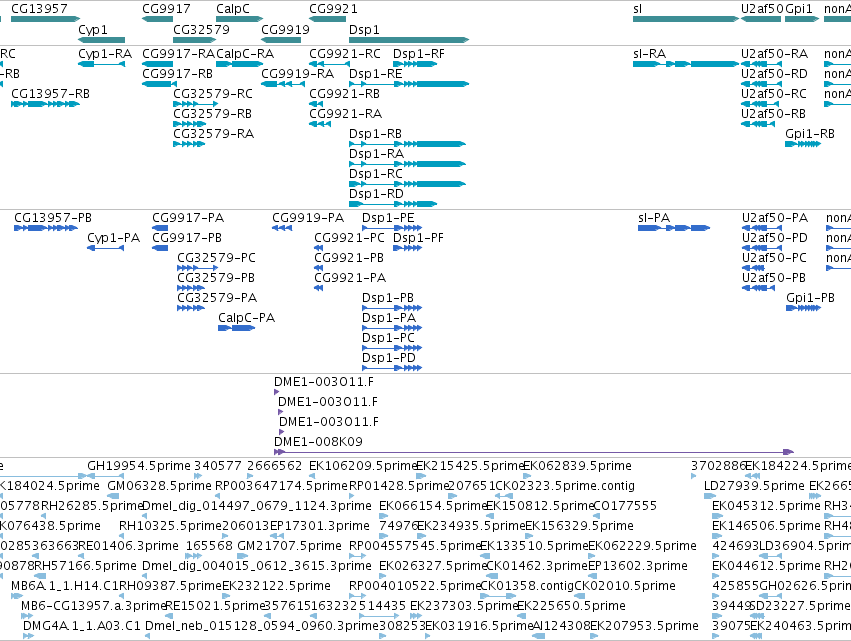Viewport: 851px width, 641px height.
Task: Select the CG13957 gene label
Action: tap(39, 9)
